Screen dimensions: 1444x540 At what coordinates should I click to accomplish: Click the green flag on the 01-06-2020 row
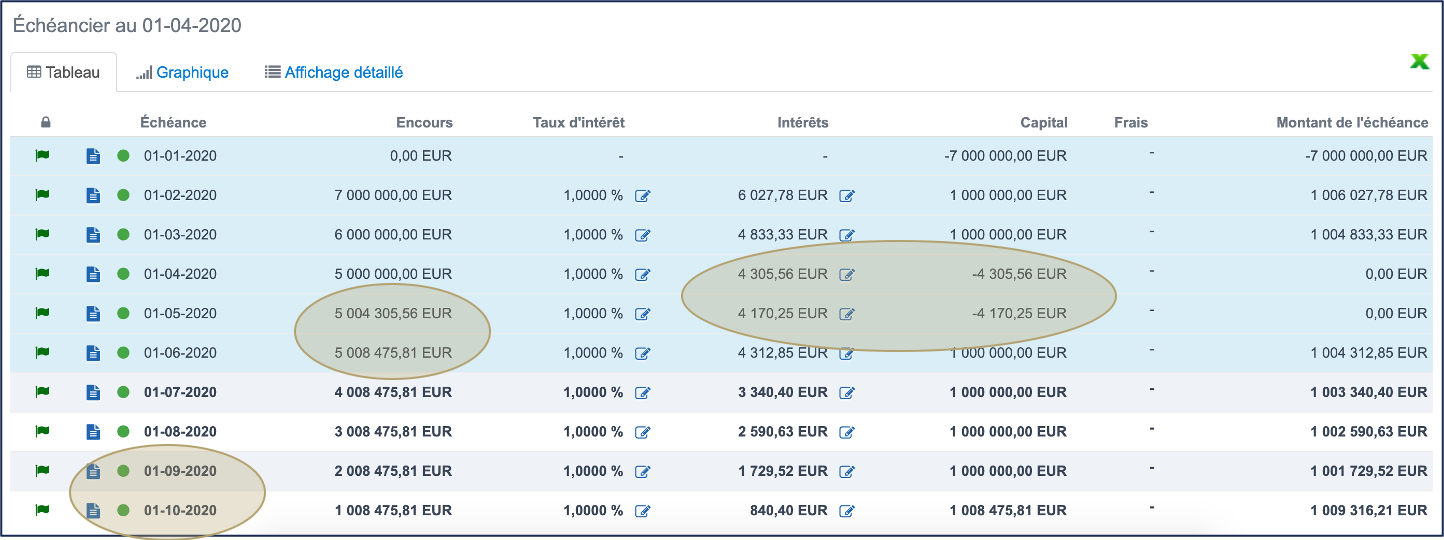42,353
